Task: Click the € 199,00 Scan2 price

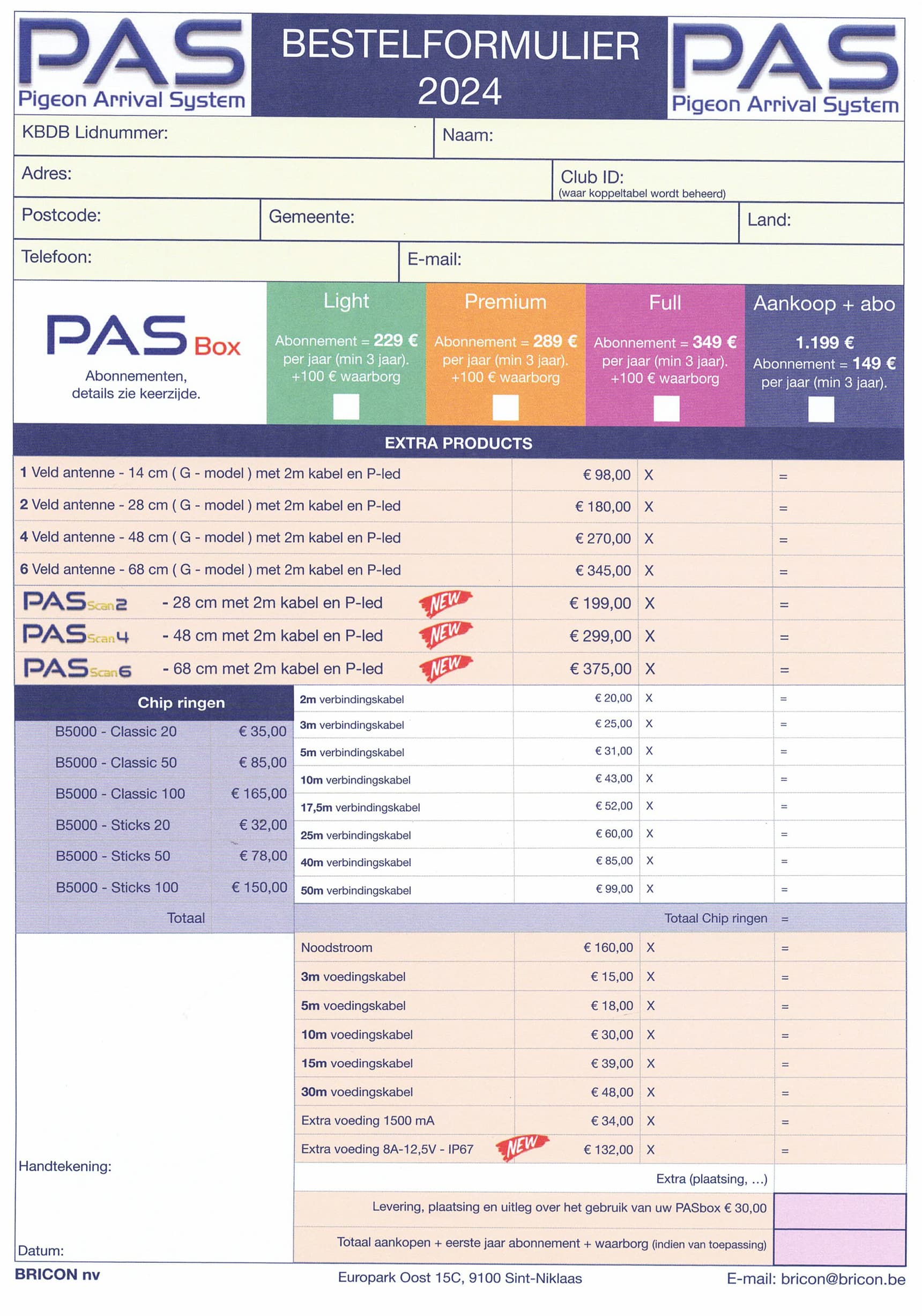Action: click(x=600, y=603)
